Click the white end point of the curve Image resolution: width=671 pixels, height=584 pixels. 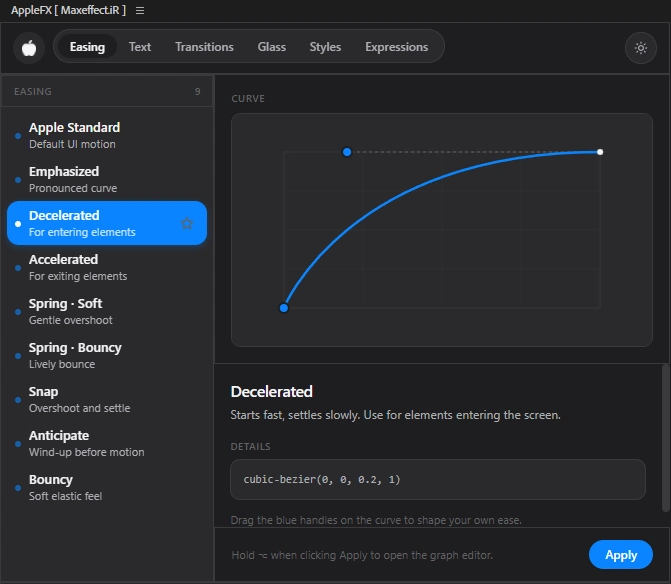600,152
